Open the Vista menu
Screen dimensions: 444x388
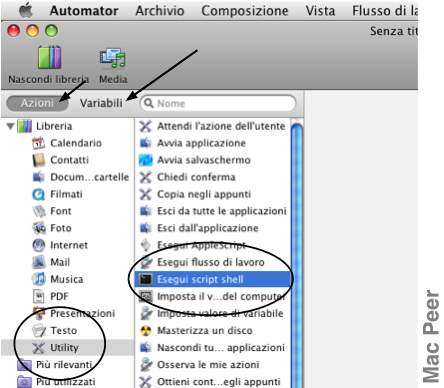tap(320, 11)
